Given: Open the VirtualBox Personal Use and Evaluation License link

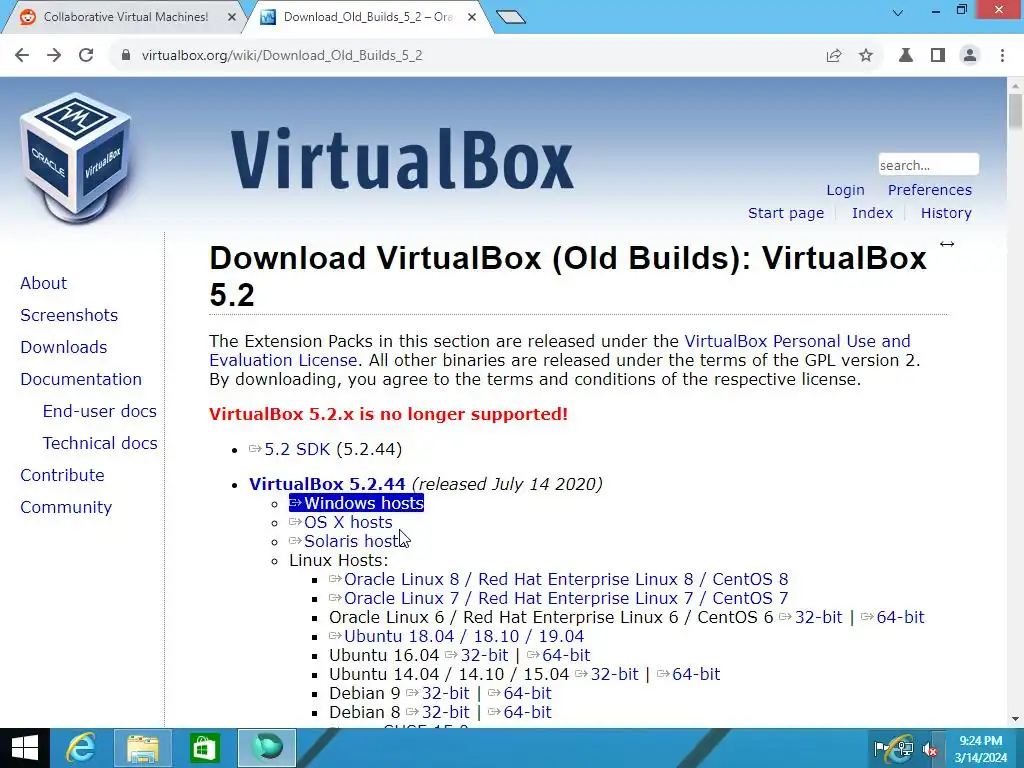Looking at the screenshot, I should [x=797, y=342].
